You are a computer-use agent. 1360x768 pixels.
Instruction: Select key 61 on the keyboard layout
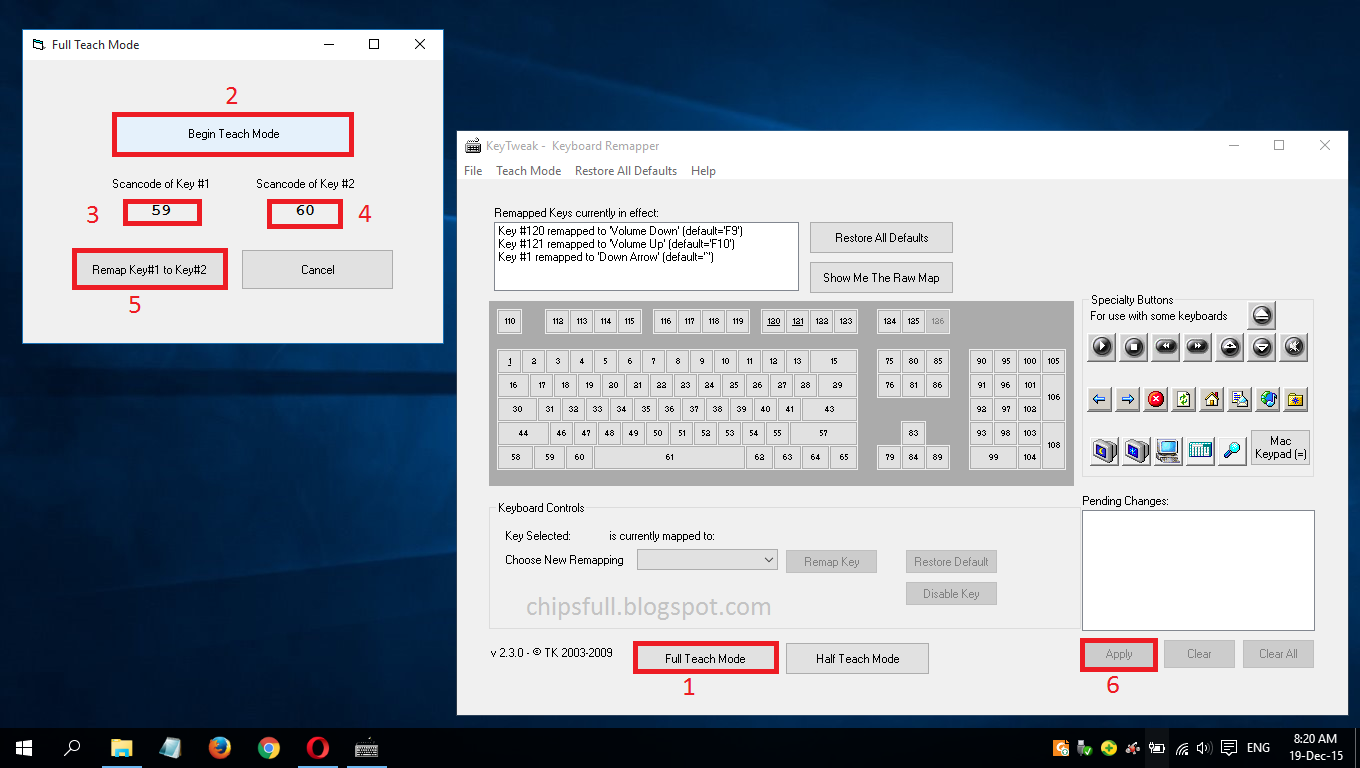(669, 457)
